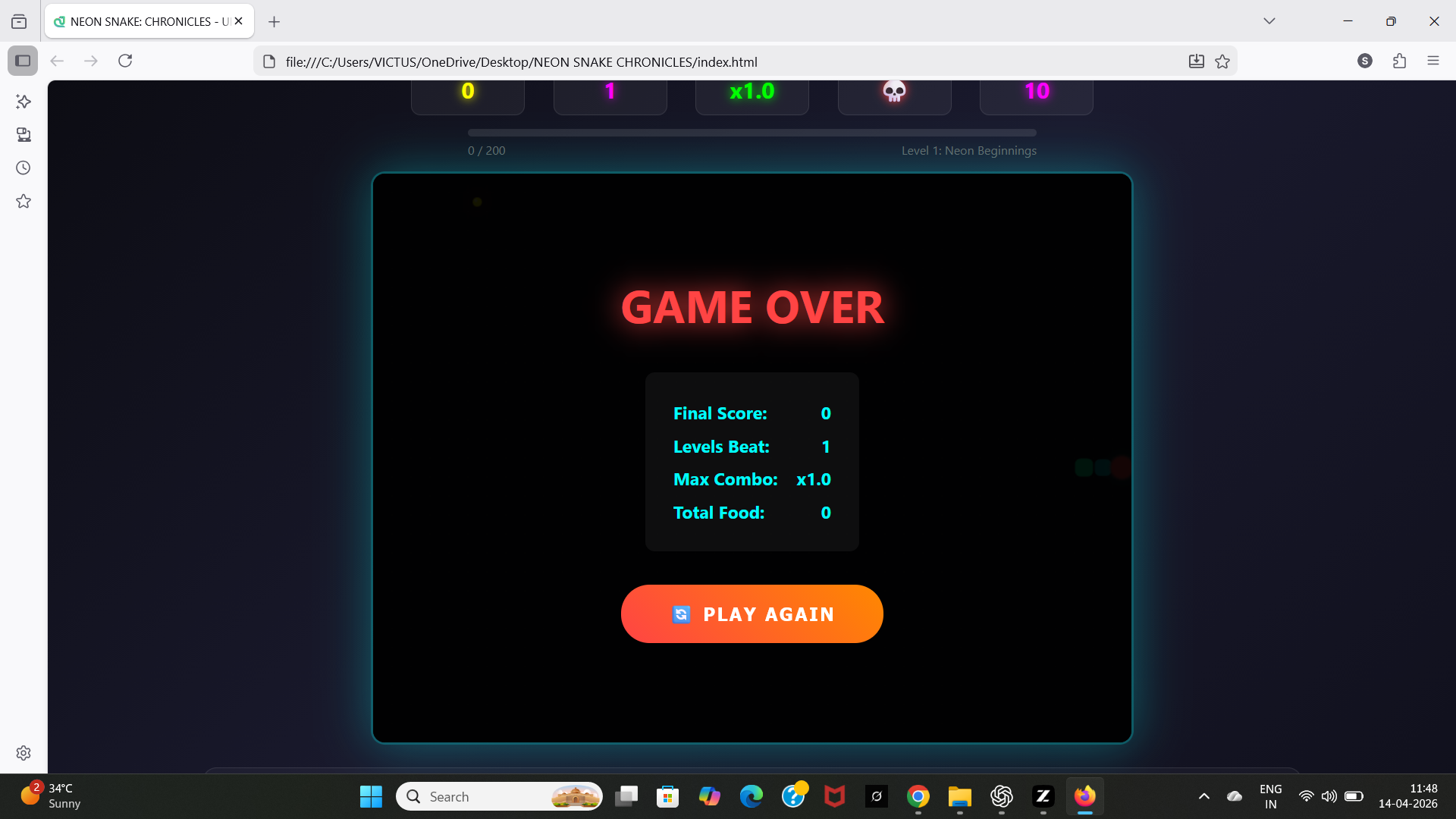Click the address bar URL
This screenshot has height=819, width=1456.
tap(522, 62)
